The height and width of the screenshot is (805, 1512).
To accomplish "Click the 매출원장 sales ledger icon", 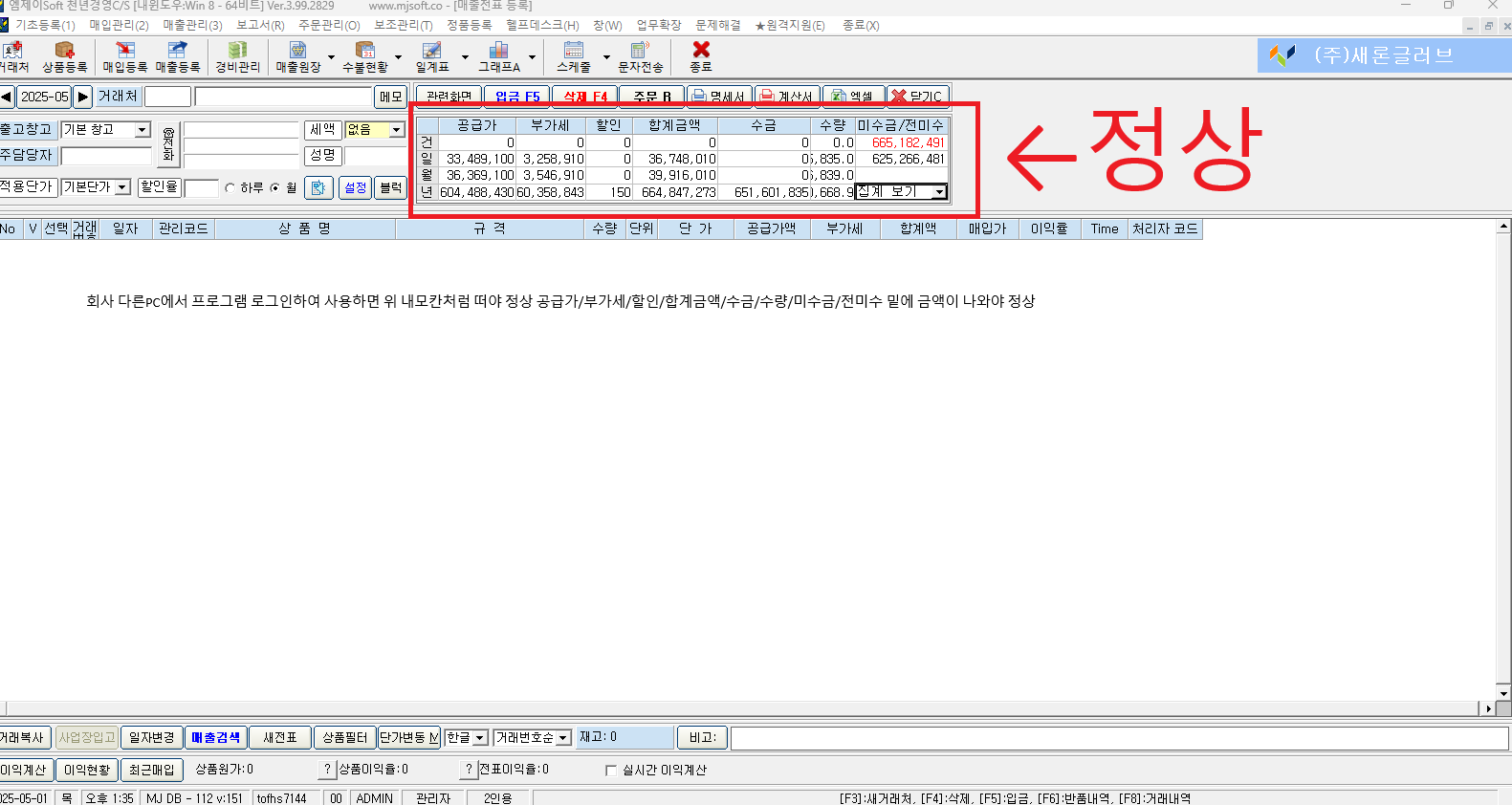I will click(297, 56).
